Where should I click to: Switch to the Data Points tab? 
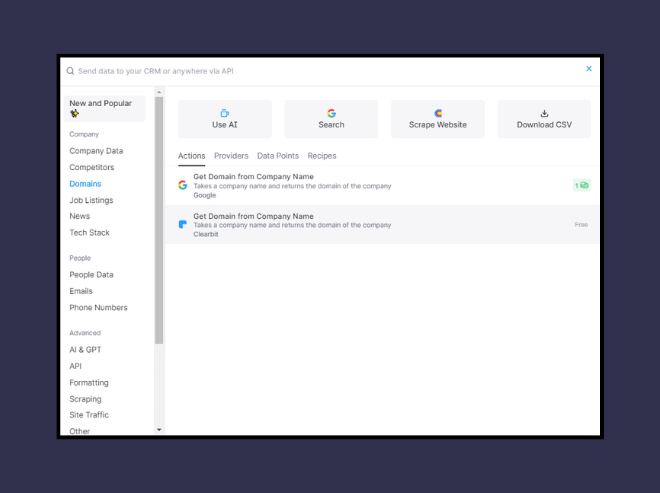click(278, 156)
